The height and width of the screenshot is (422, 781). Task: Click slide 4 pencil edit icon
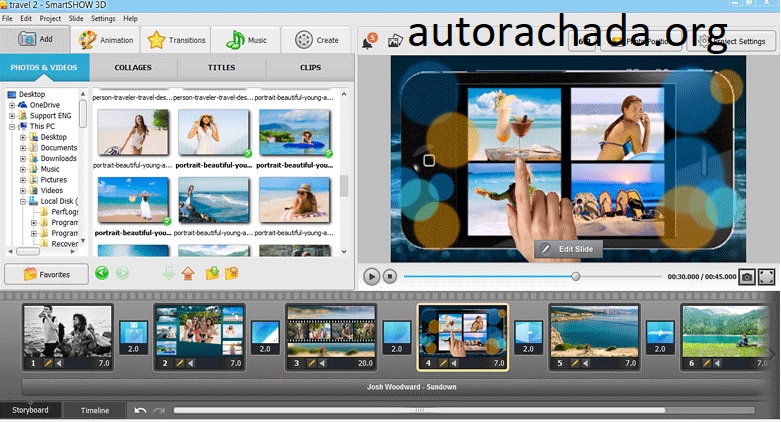(443, 363)
